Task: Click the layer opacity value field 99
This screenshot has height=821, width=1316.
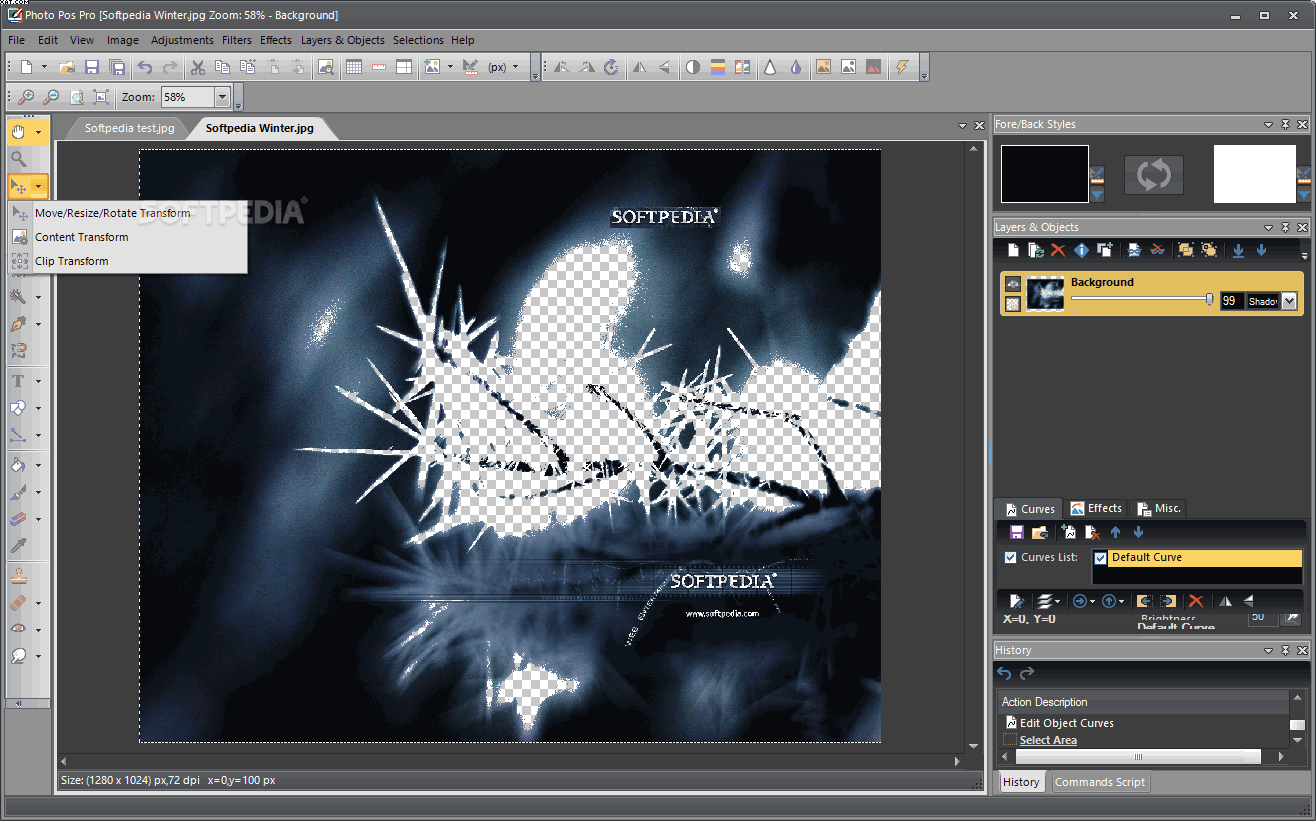Action: click(1232, 301)
